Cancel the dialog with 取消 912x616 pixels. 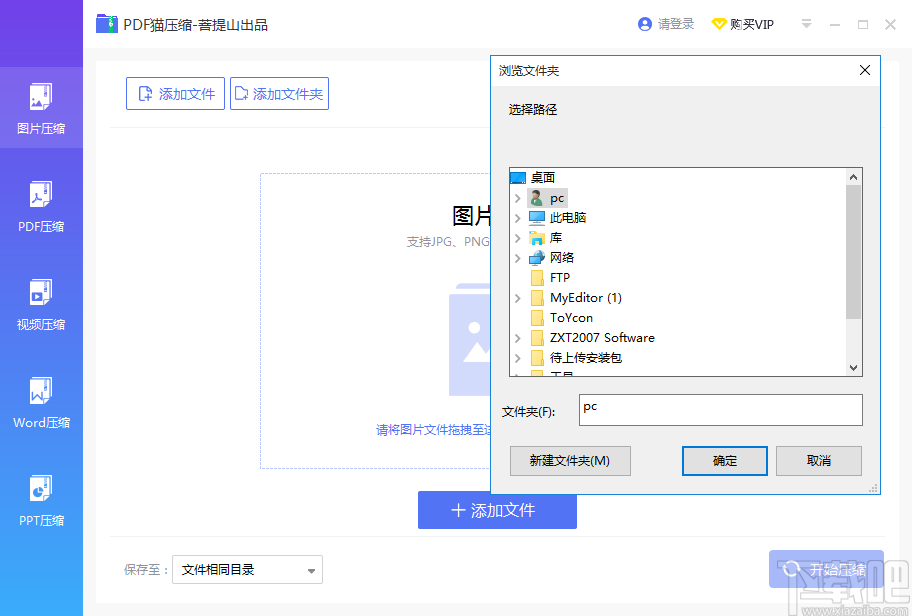pos(818,461)
